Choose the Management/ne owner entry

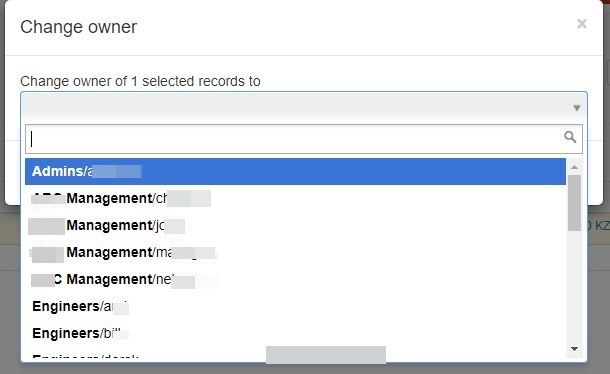[x=295, y=279]
